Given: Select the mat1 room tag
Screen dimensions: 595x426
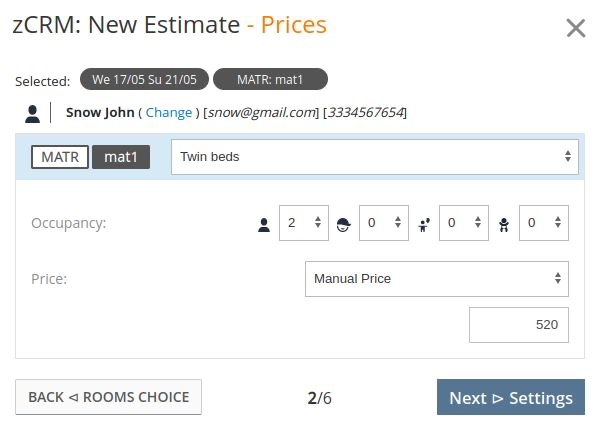Looking at the screenshot, I should click(121, 157).
